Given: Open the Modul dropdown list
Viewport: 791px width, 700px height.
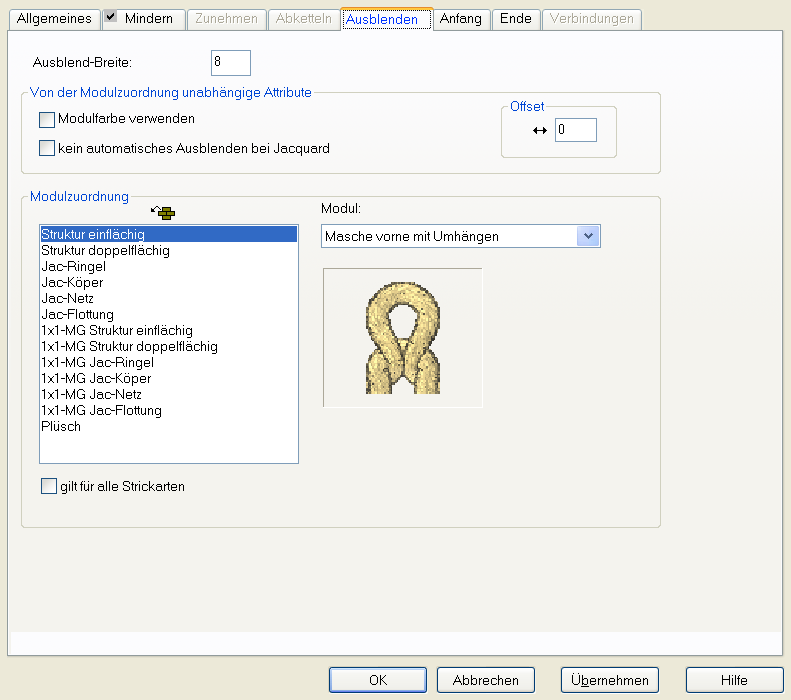Looking at the screenshot, I should [588, 236].
